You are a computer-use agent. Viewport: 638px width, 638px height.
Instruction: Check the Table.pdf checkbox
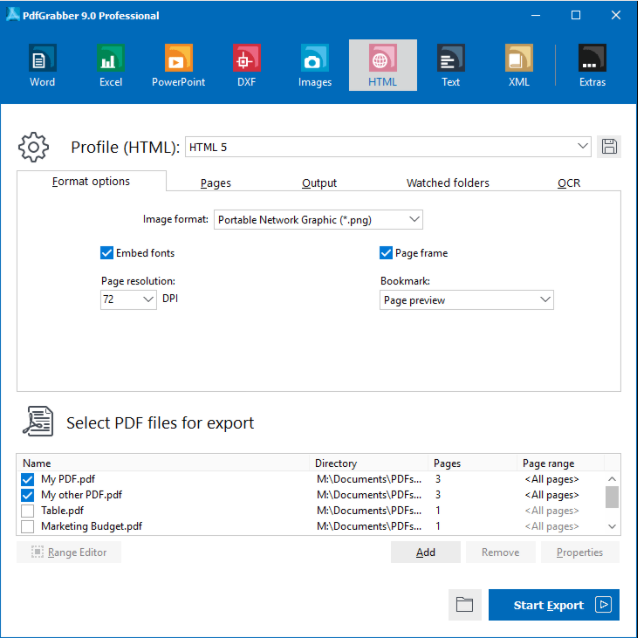pos(27,511)
